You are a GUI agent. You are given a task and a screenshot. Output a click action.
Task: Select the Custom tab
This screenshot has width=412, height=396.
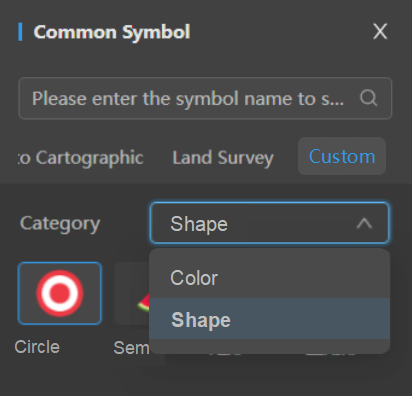click(x=342, y=156)
